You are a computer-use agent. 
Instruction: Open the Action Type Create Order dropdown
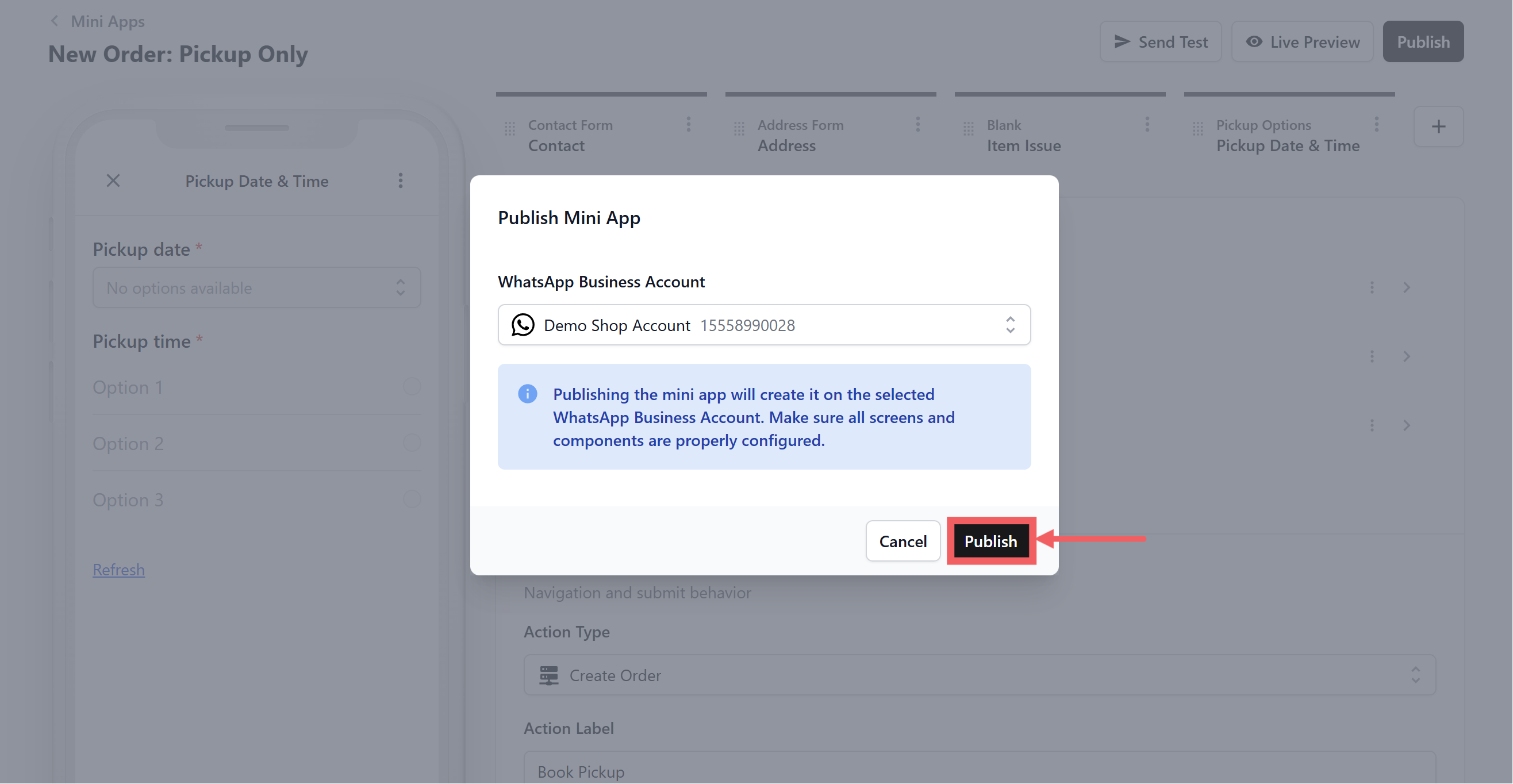pos(979,675)
